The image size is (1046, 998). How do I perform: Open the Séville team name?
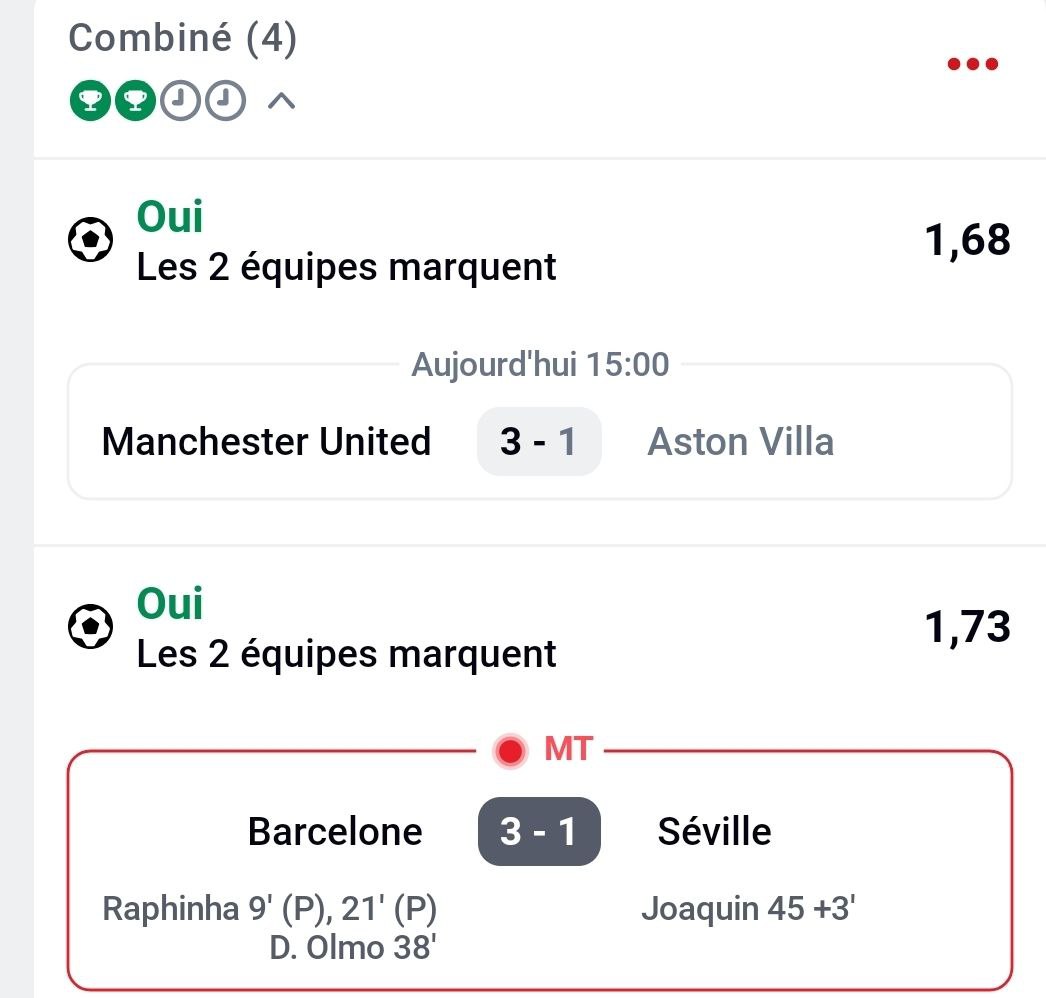pyautogui.click(x=714, y=831)
